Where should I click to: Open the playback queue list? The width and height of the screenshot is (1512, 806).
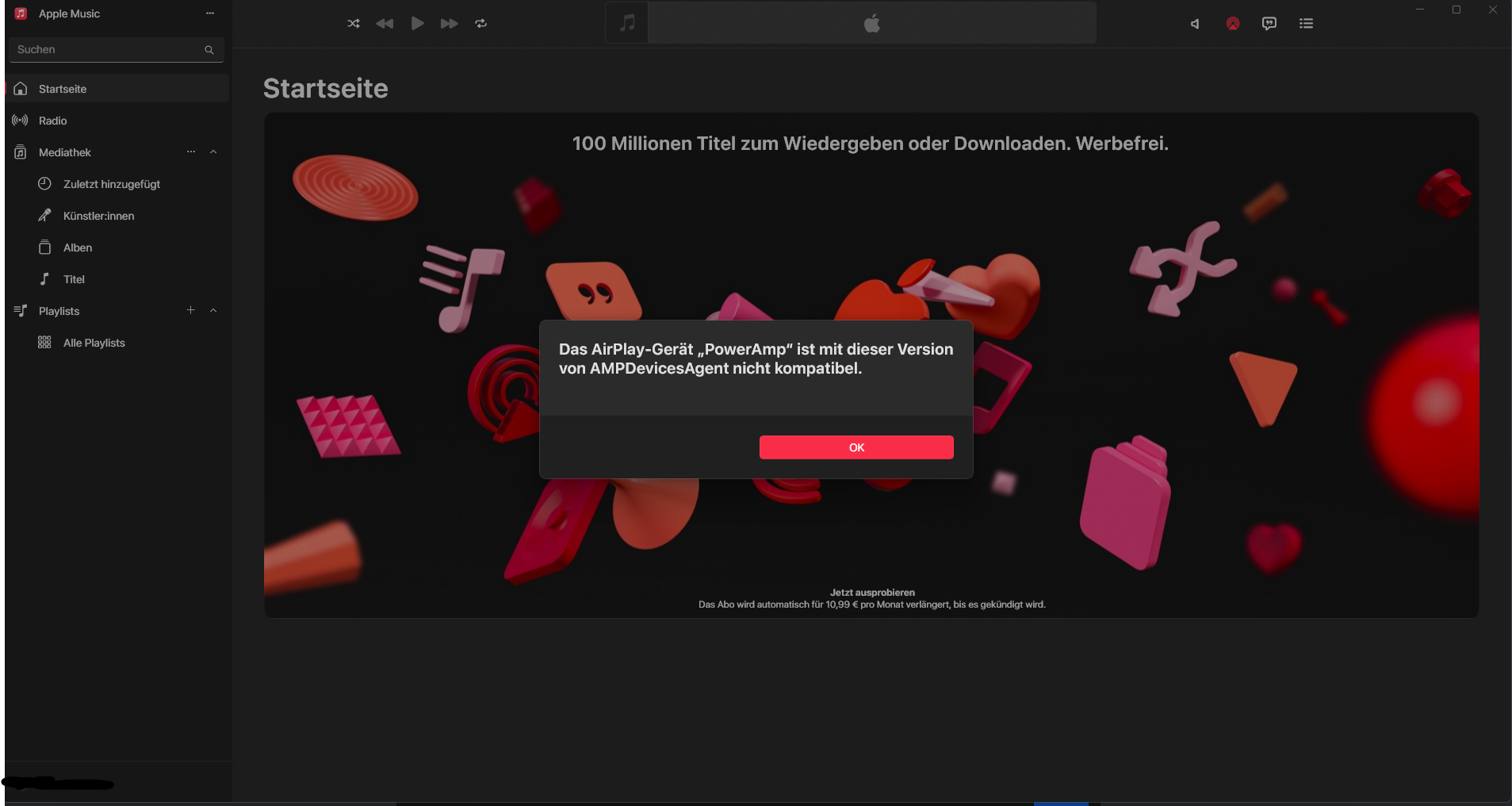(x=1307, y=24)
